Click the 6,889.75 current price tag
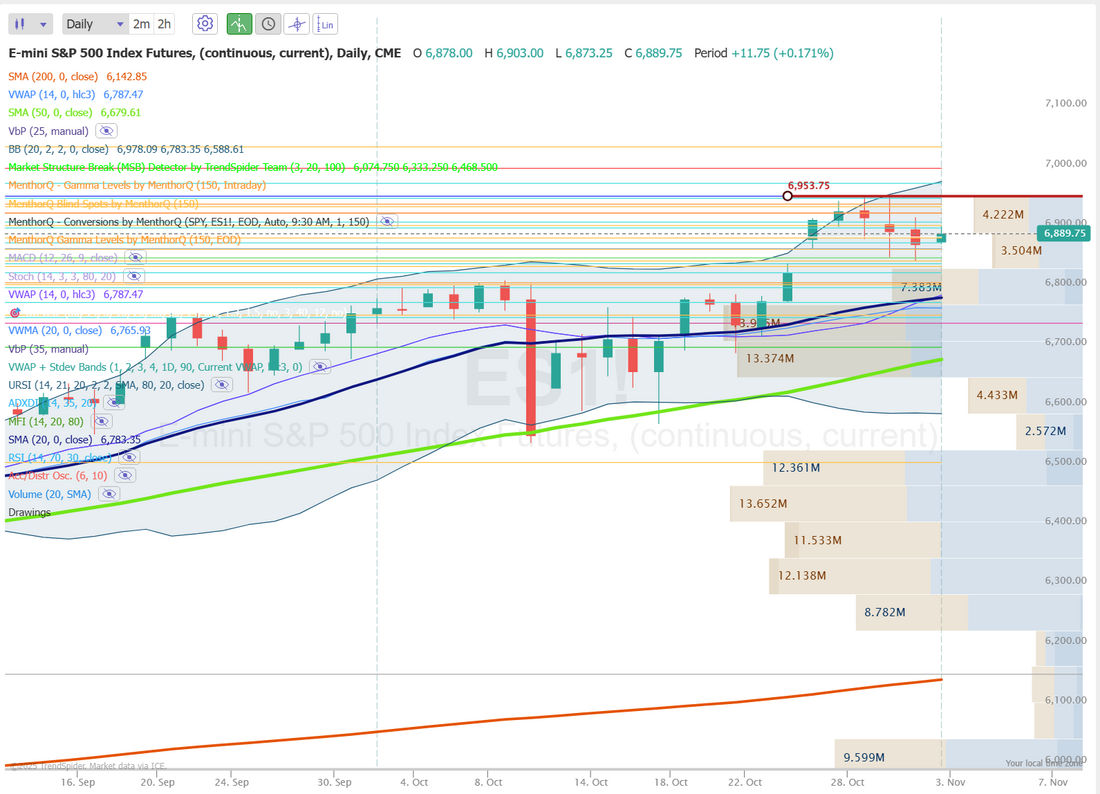 click(x=1064, y=233)
